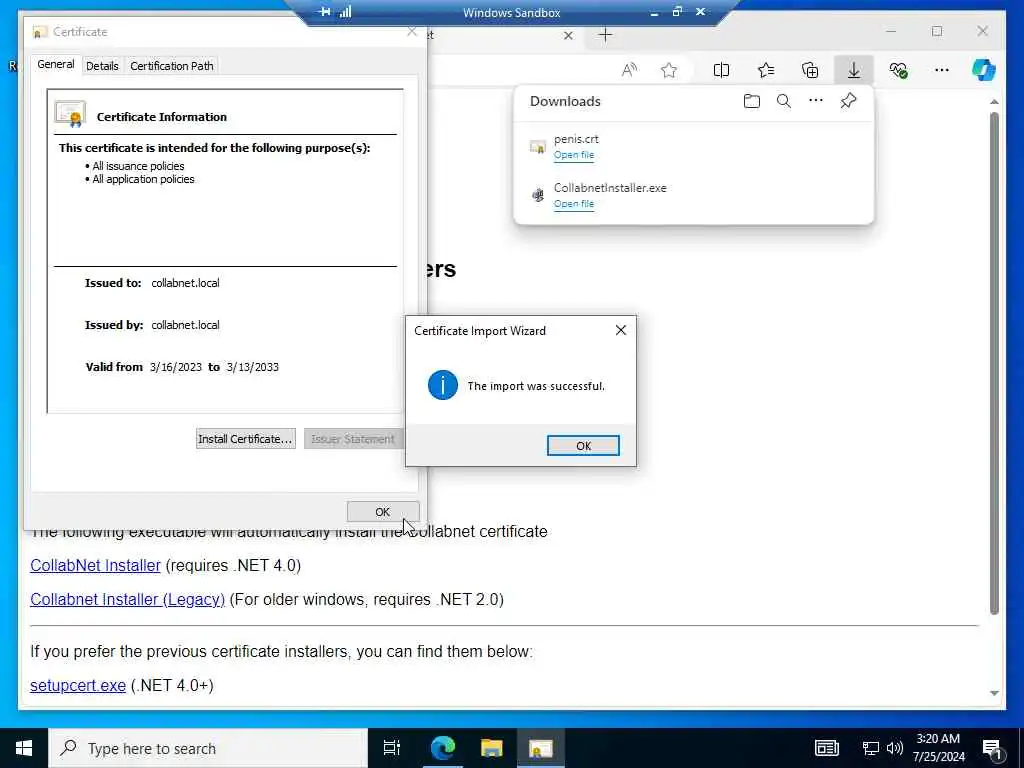Click the 3/13/2033 expiry date

point(253,367)
